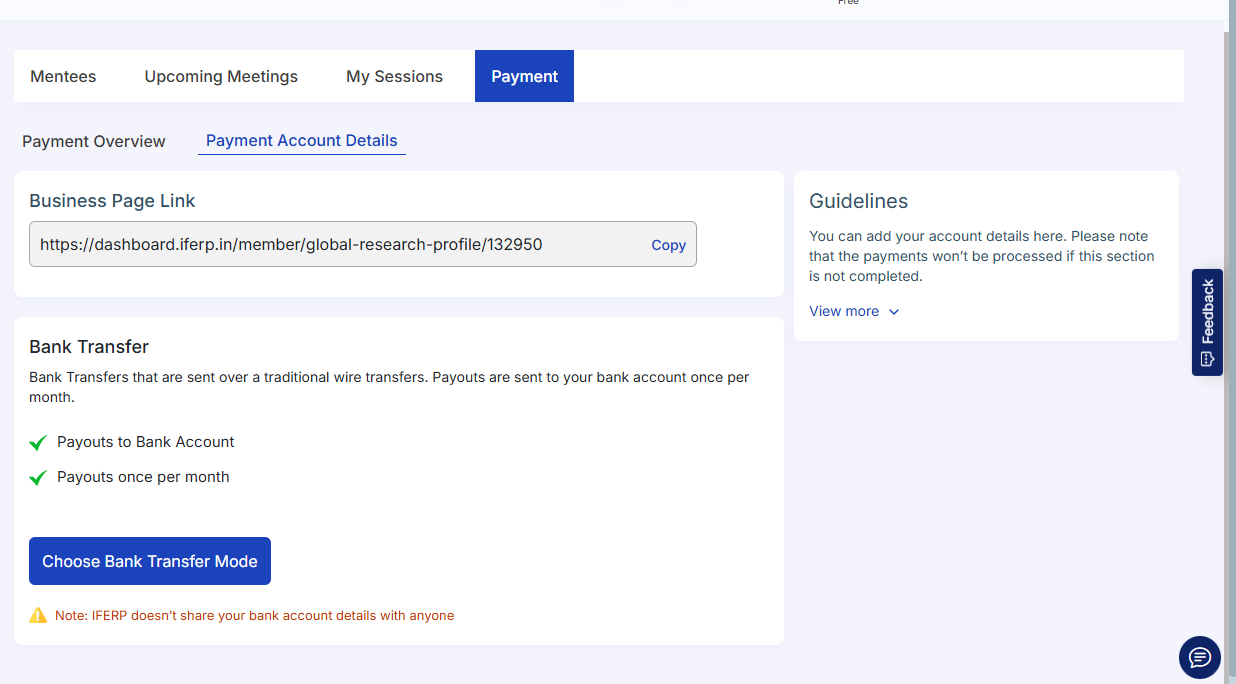
Task: Select the business page link URL field
Action: pos(300,244)
